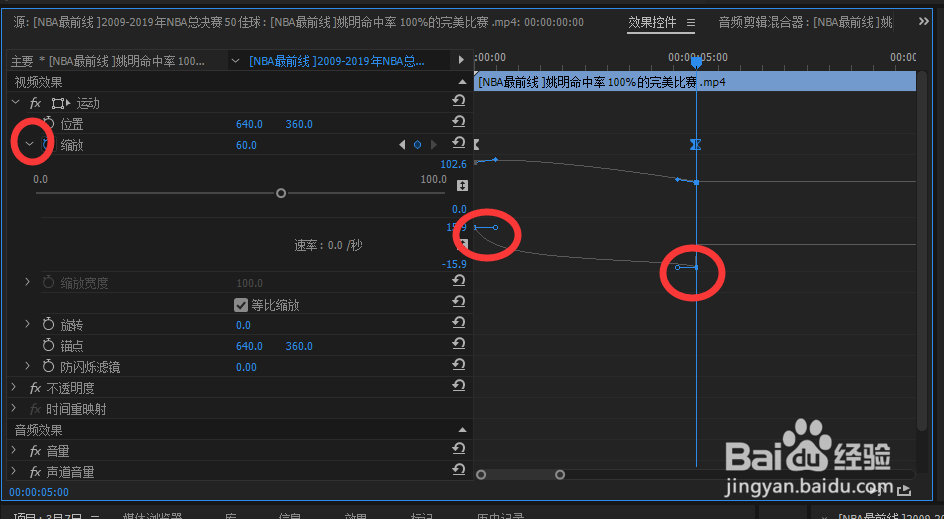Reset the 运动 (Motion) effect
Image resolution: width=944 pixels, height=519 pixels.
(459, 101)
